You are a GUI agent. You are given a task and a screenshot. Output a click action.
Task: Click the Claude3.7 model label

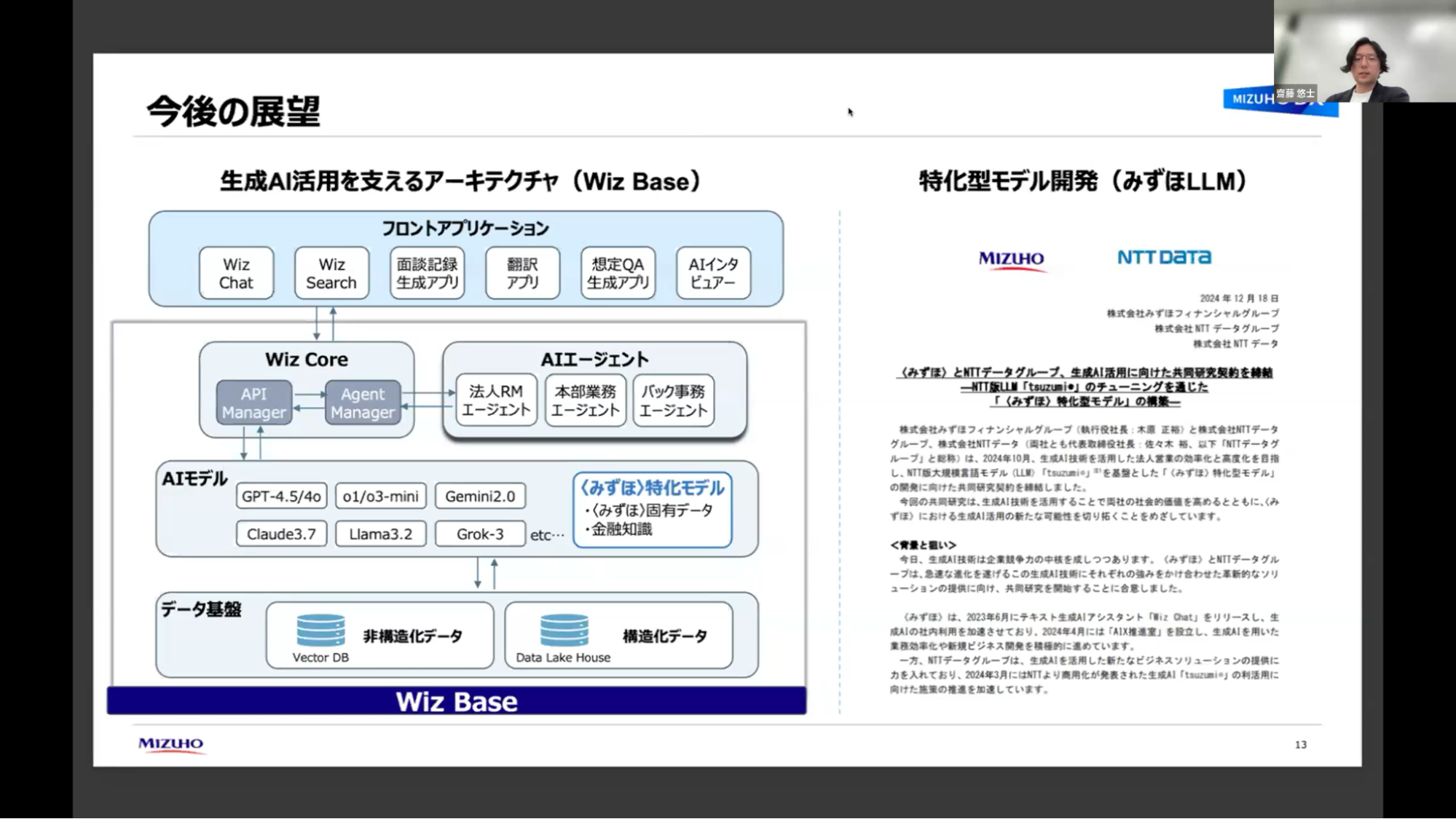point(281,534)
